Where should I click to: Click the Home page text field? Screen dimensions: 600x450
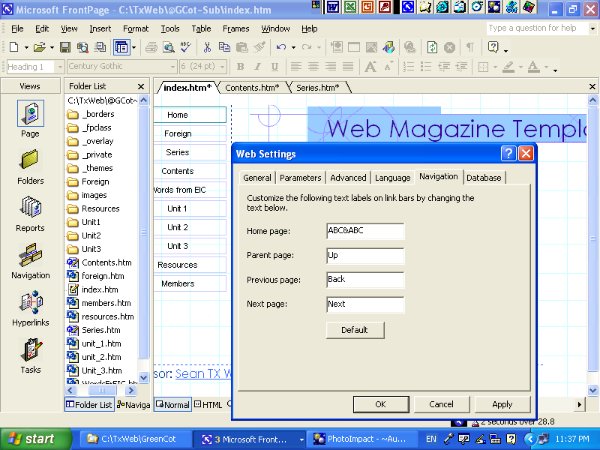click(365, 231)
